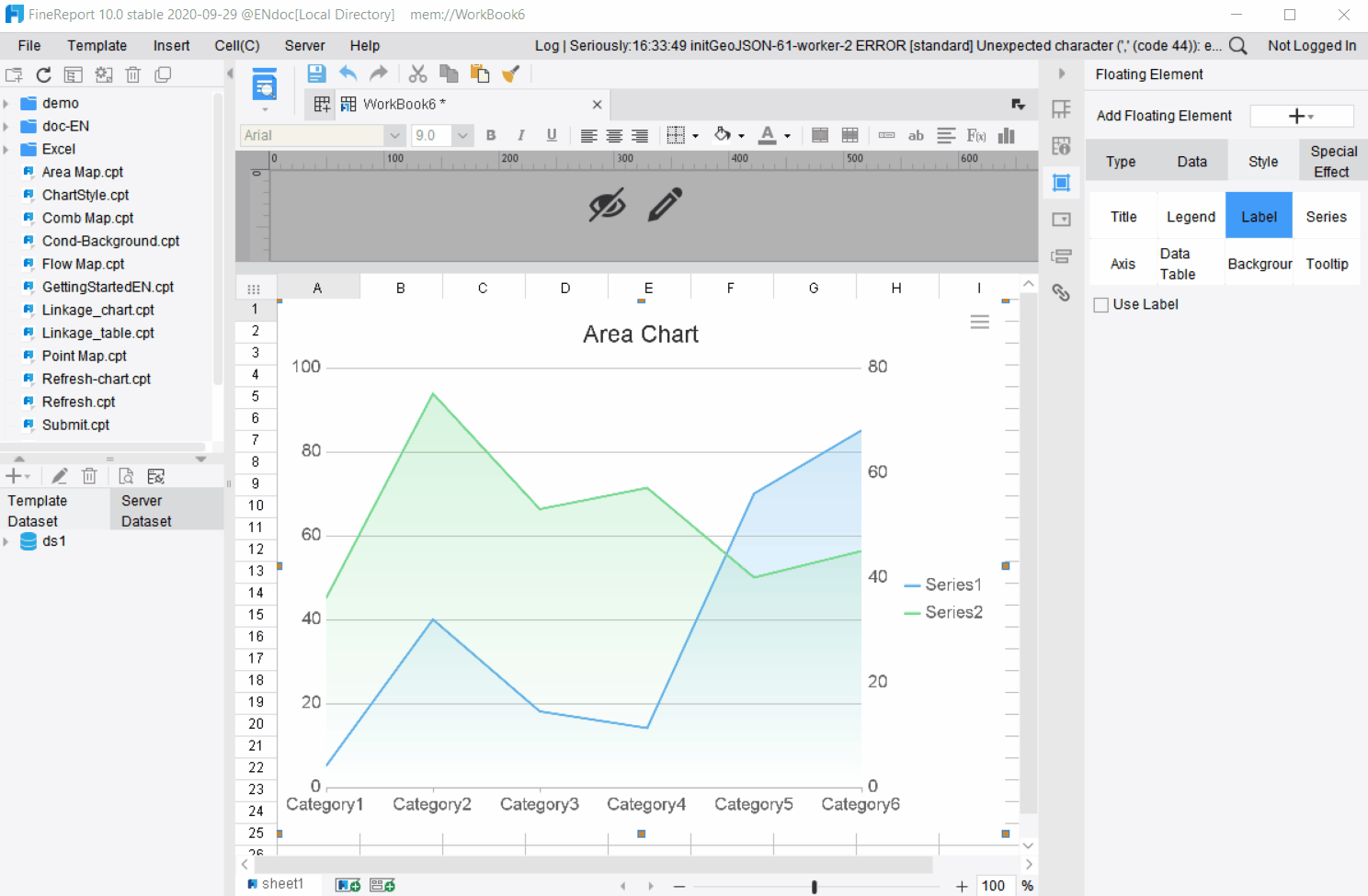Image resolution: width=1368 pixels, height=896 pixels.
Task: Open the Arial font dropdown
Action: [394, 135]
